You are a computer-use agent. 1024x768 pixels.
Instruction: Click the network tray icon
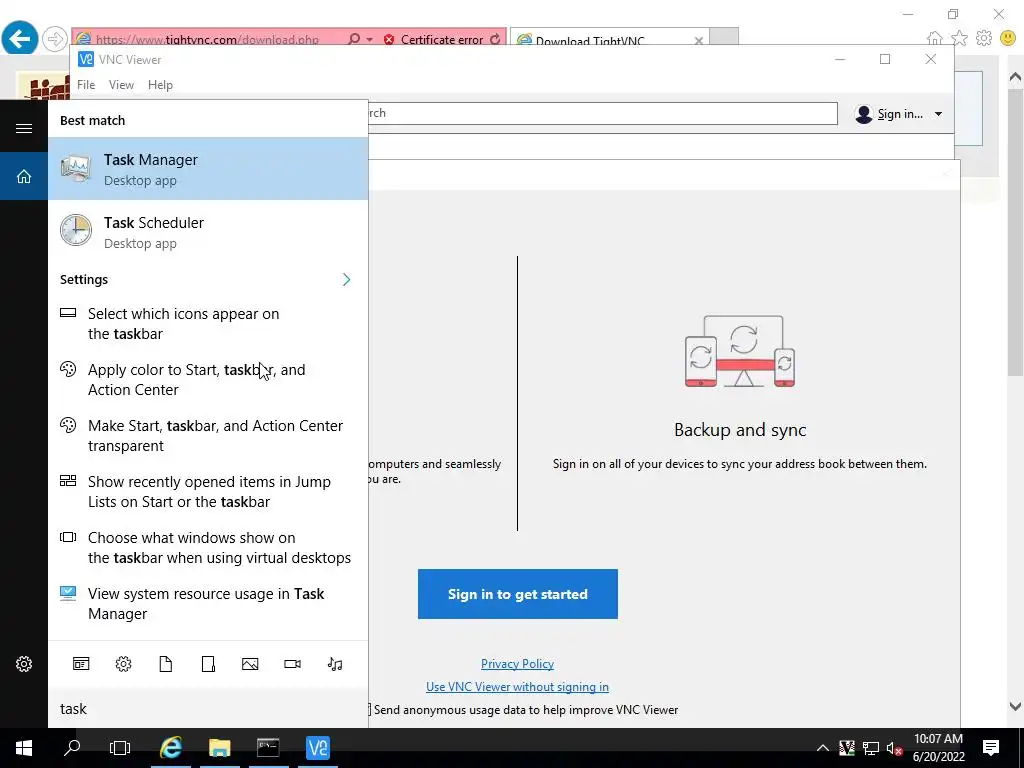(871, 748)
